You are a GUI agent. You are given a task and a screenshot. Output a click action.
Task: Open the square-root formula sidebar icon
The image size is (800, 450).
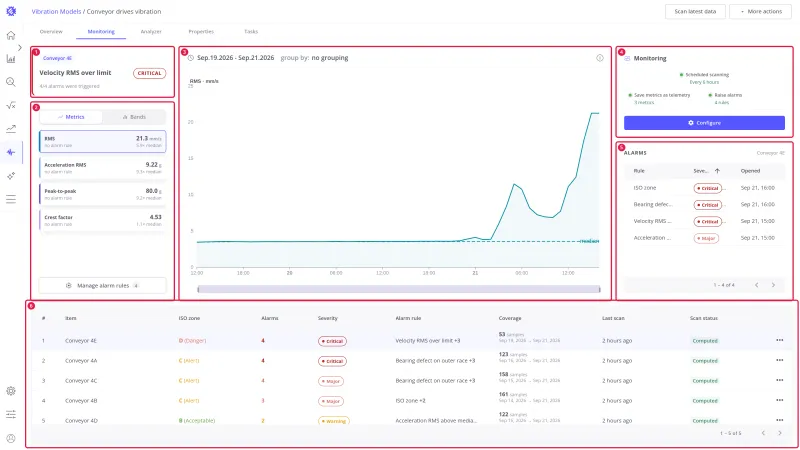(x=11, y=105)
